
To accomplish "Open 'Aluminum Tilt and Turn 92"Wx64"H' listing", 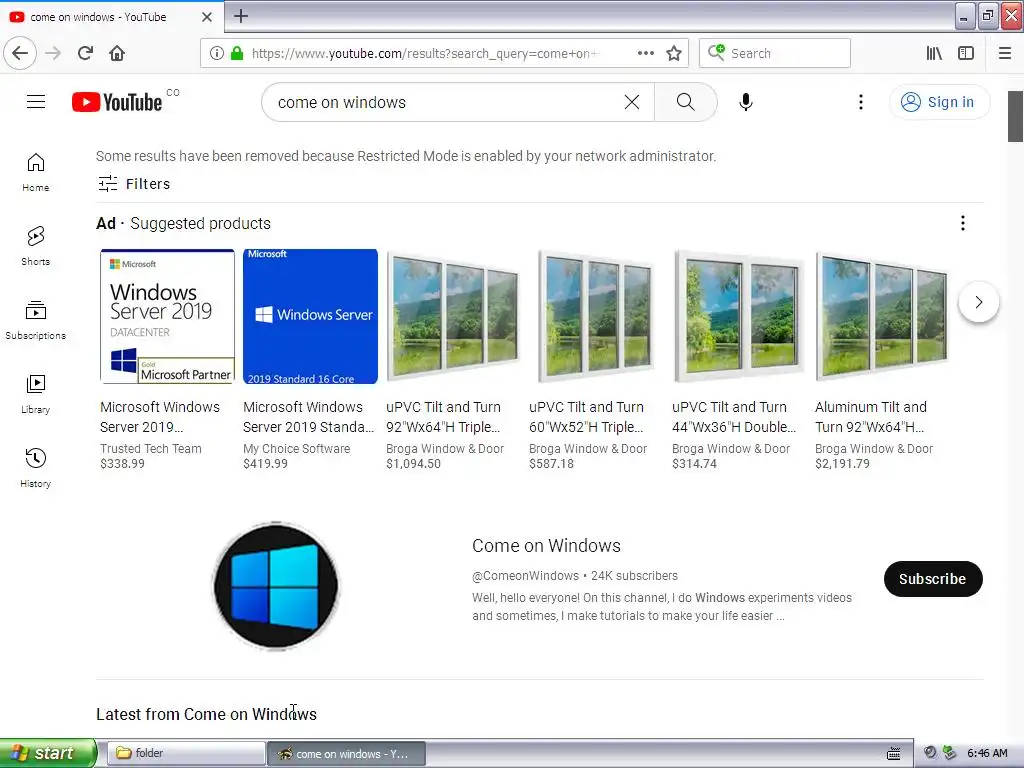I will tap(871, 417).
